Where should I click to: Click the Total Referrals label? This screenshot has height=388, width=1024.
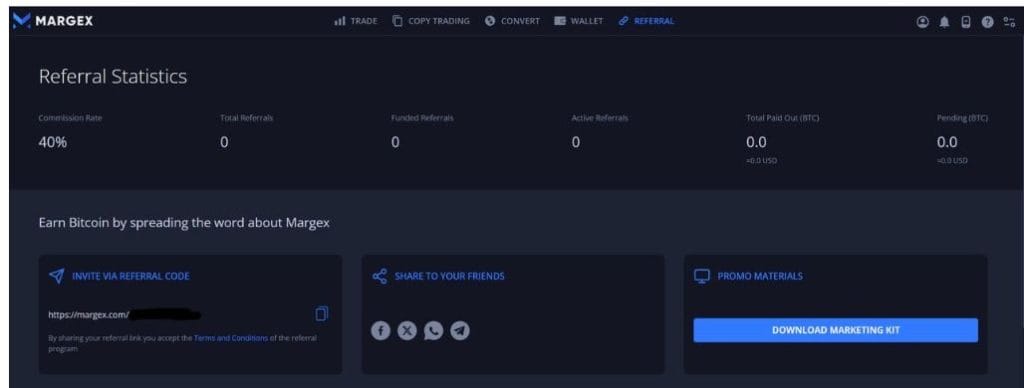(x=246, y=118)
